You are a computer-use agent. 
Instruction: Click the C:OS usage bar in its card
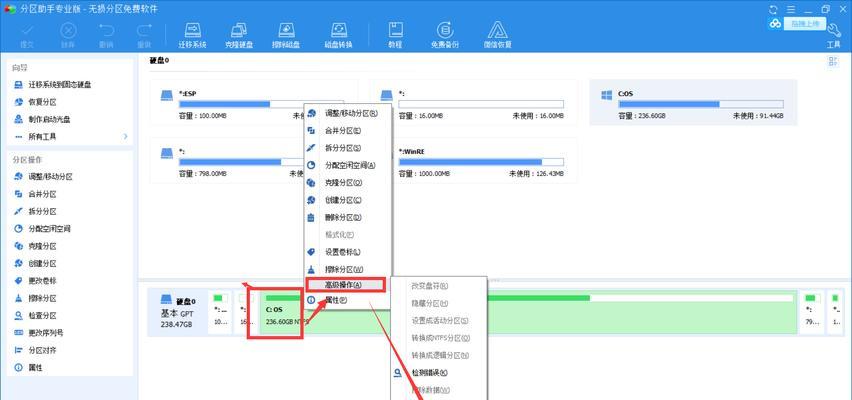[701, 104]
